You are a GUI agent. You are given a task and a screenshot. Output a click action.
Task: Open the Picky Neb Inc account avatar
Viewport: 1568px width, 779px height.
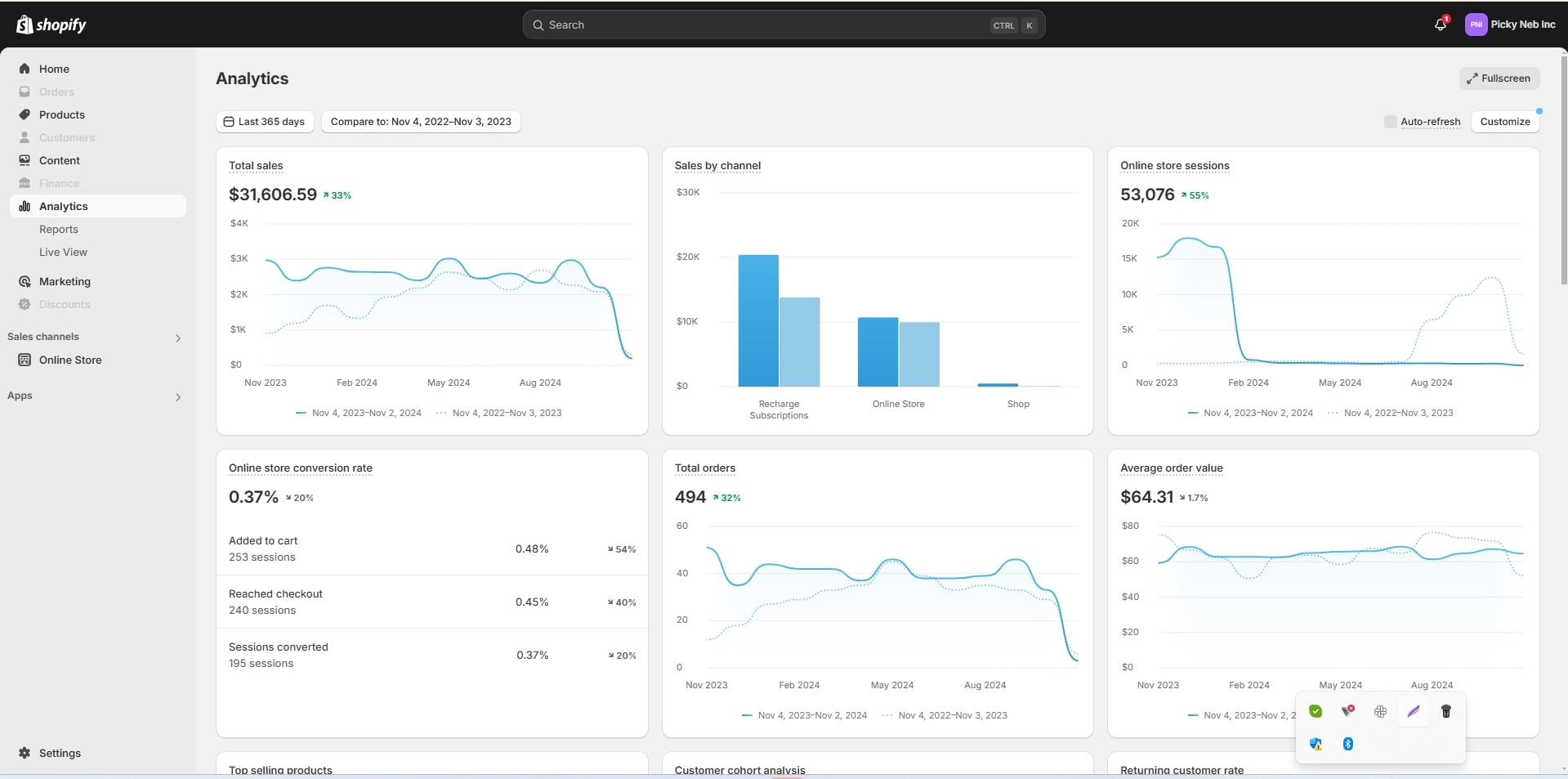[x=1476, y=25]
